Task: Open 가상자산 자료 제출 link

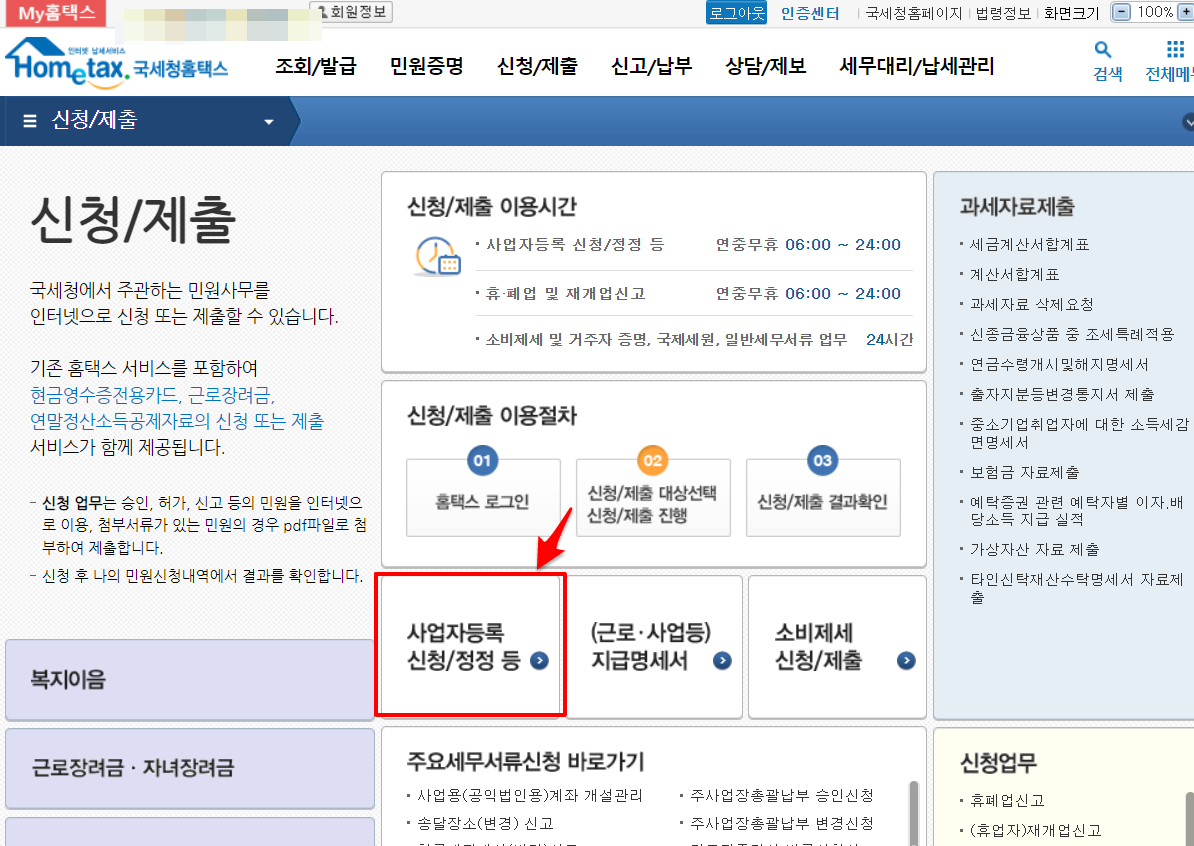Action: point(1034,549)
